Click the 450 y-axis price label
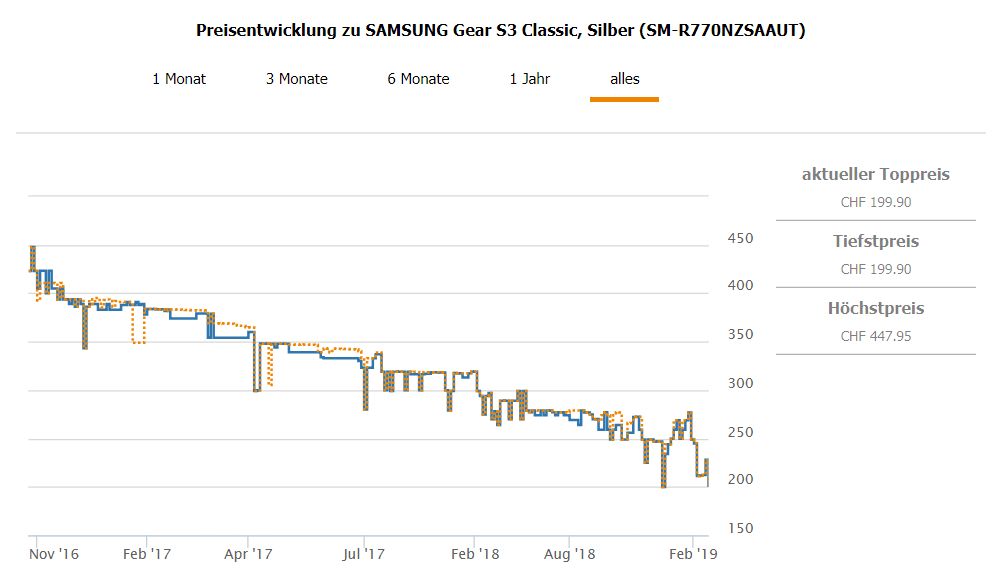The width and height of the screenshot is (1004, 566). 740,239
